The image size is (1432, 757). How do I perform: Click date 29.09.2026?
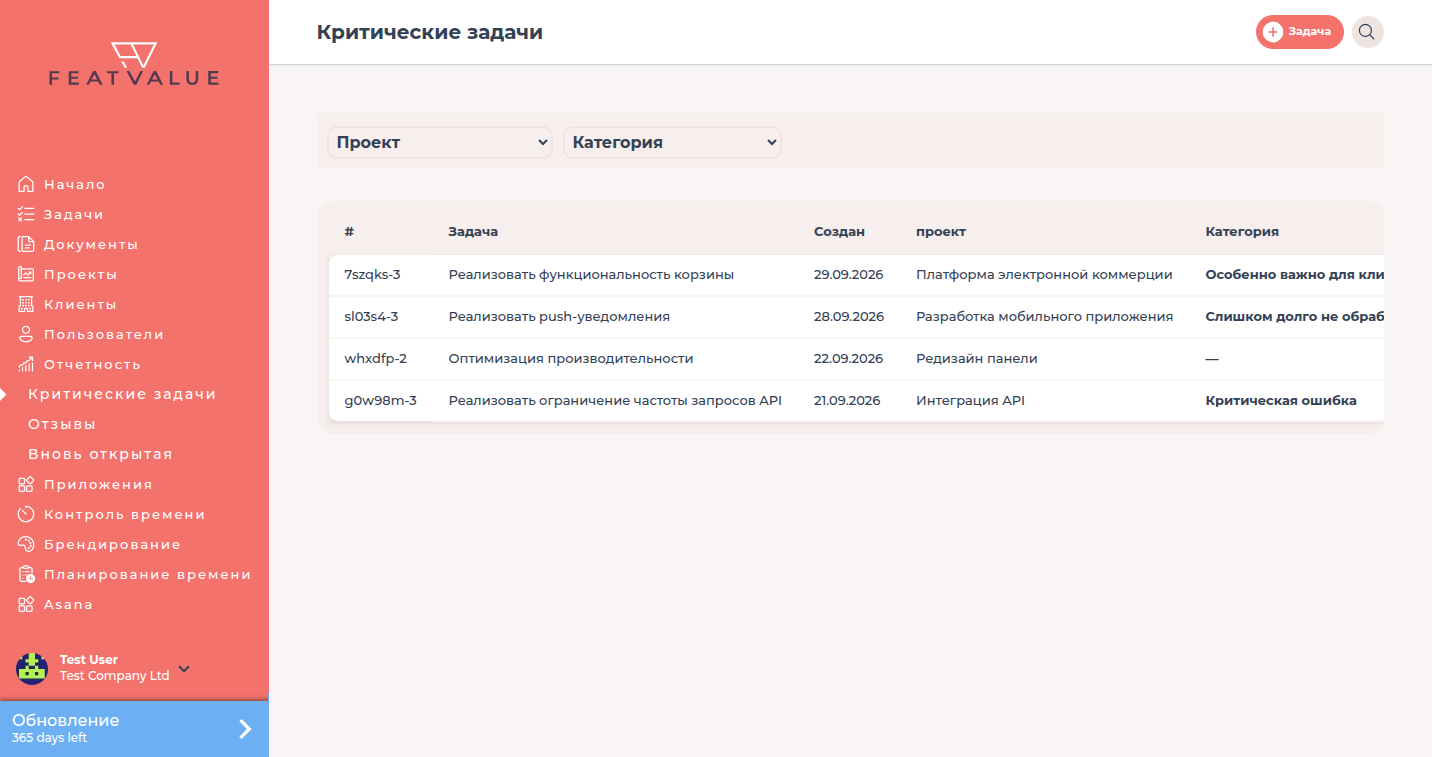(849, 274)
